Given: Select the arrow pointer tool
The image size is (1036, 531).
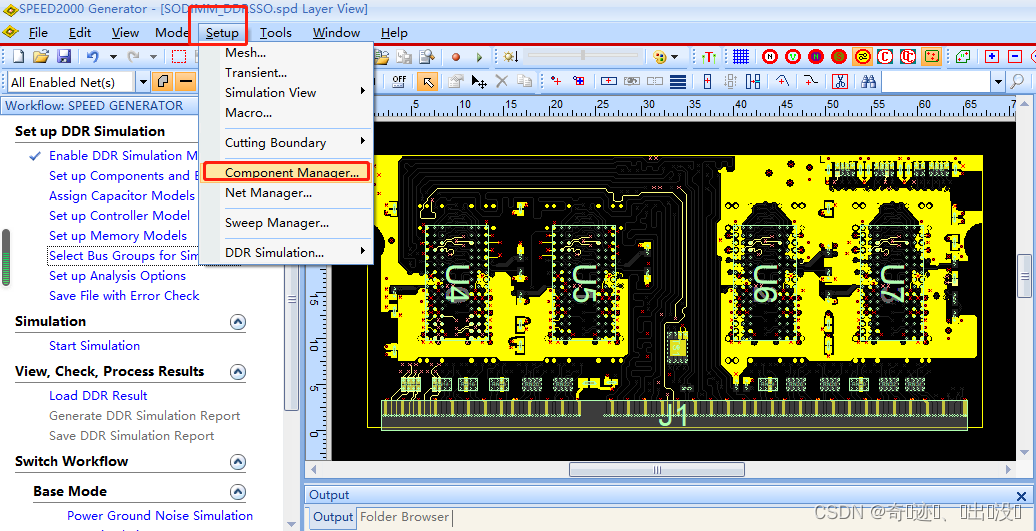Looking at the screenshot, I should [428, 82].
